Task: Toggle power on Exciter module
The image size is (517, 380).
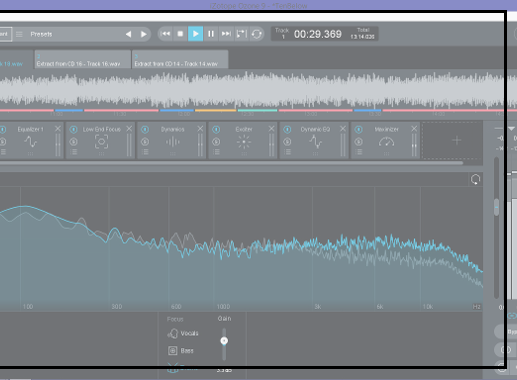Action: (x=216, y=129)
